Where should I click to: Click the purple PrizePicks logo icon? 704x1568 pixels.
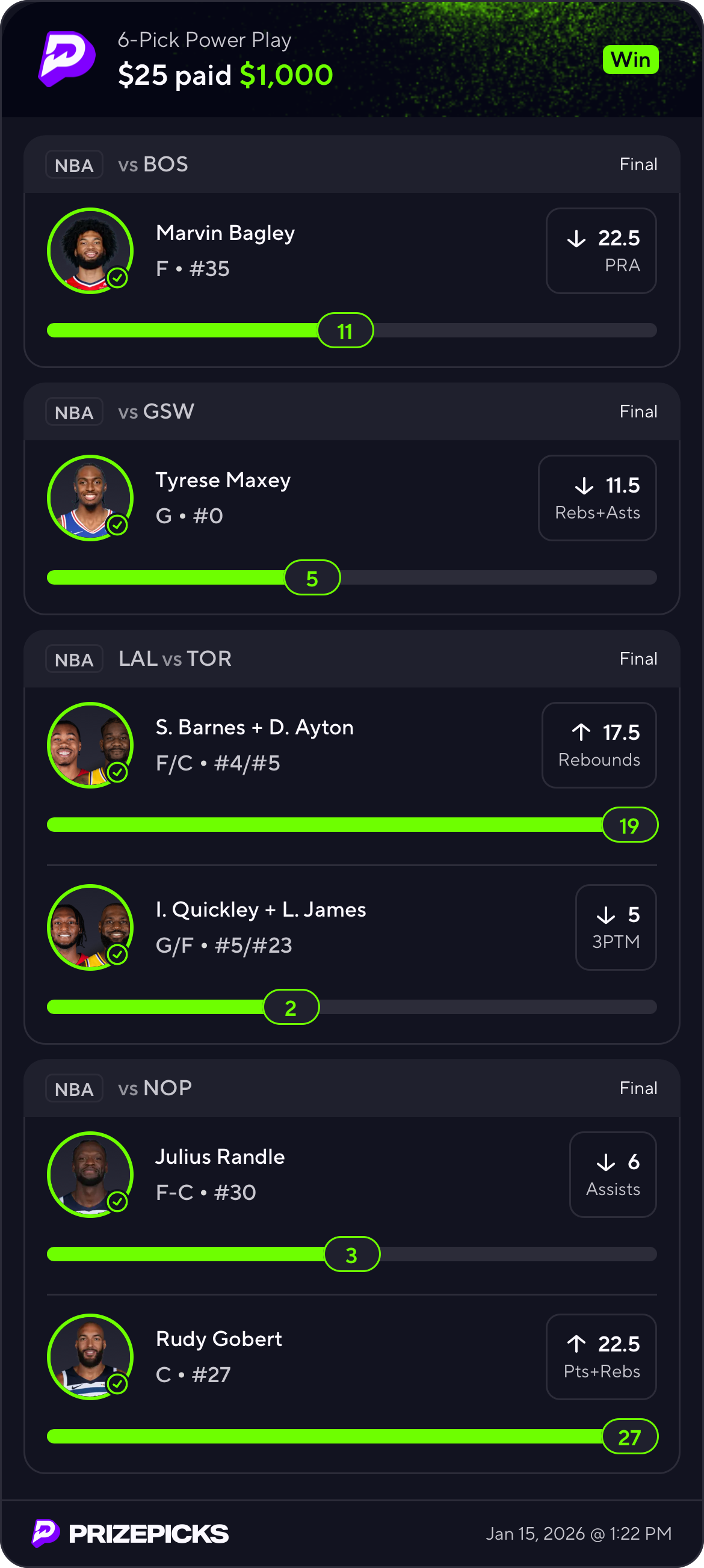tap(67, 58)
